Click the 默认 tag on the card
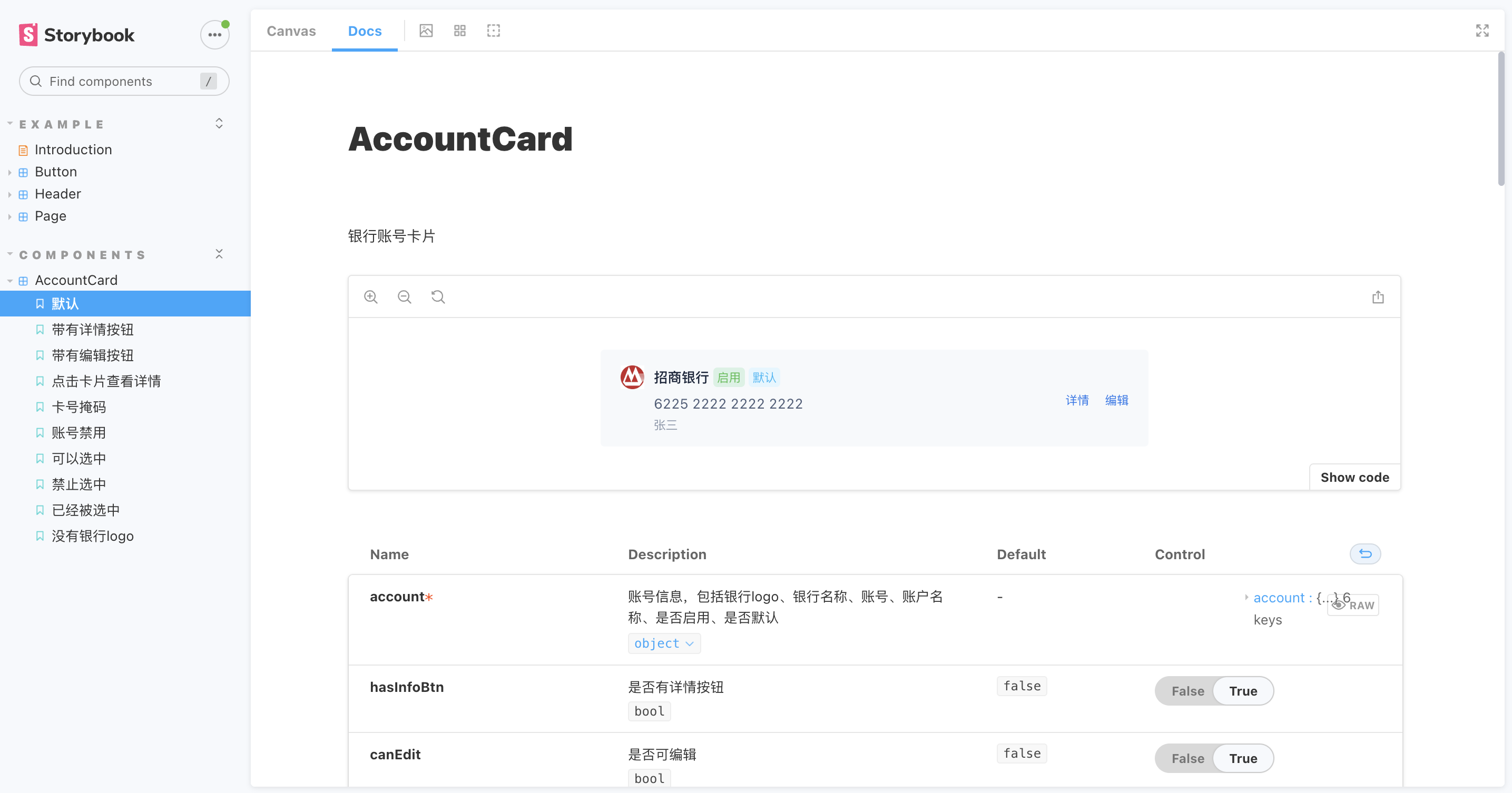 coord(764,378)
